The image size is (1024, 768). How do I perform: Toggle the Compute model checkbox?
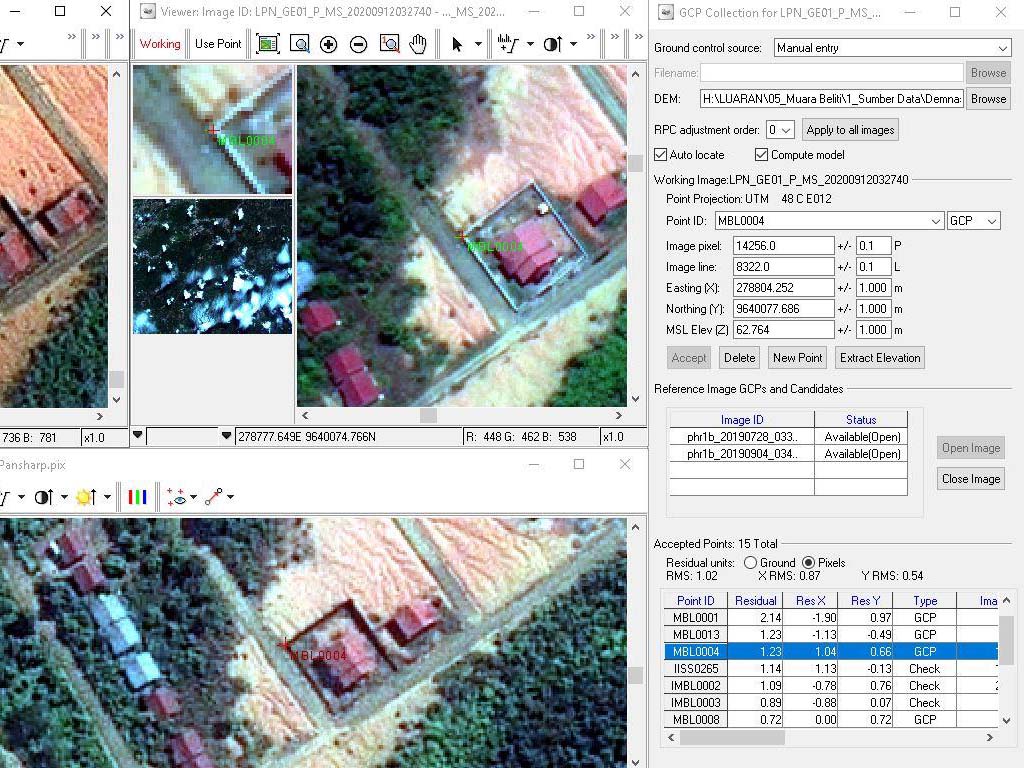click(761, 155)
